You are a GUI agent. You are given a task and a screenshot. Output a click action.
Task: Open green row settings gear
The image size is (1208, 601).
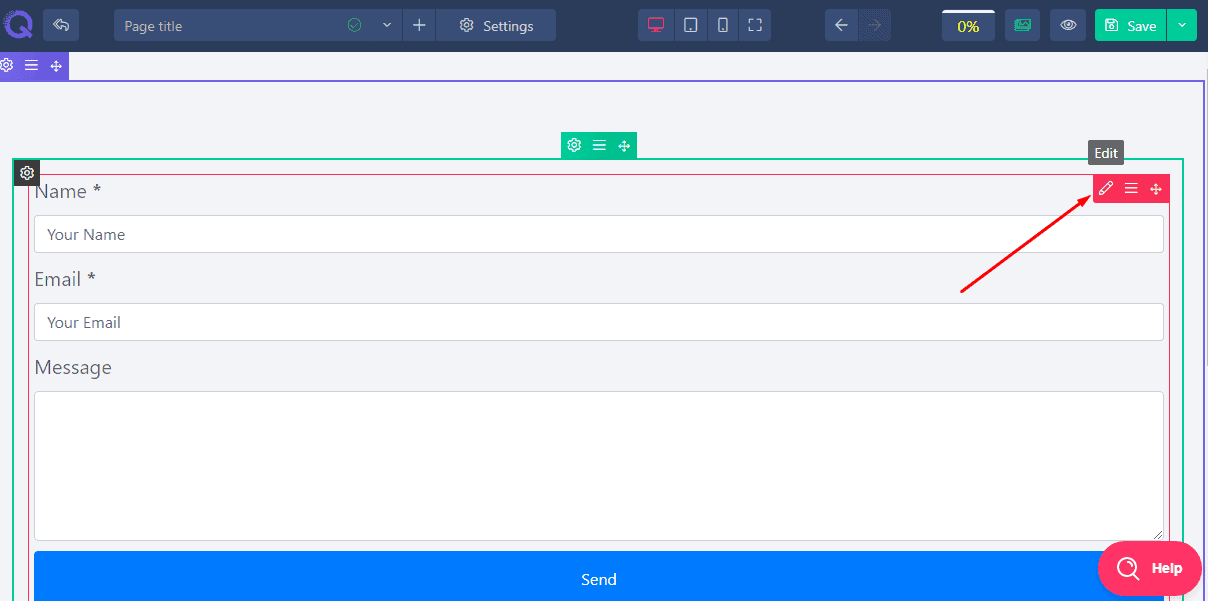coord(574,145)
